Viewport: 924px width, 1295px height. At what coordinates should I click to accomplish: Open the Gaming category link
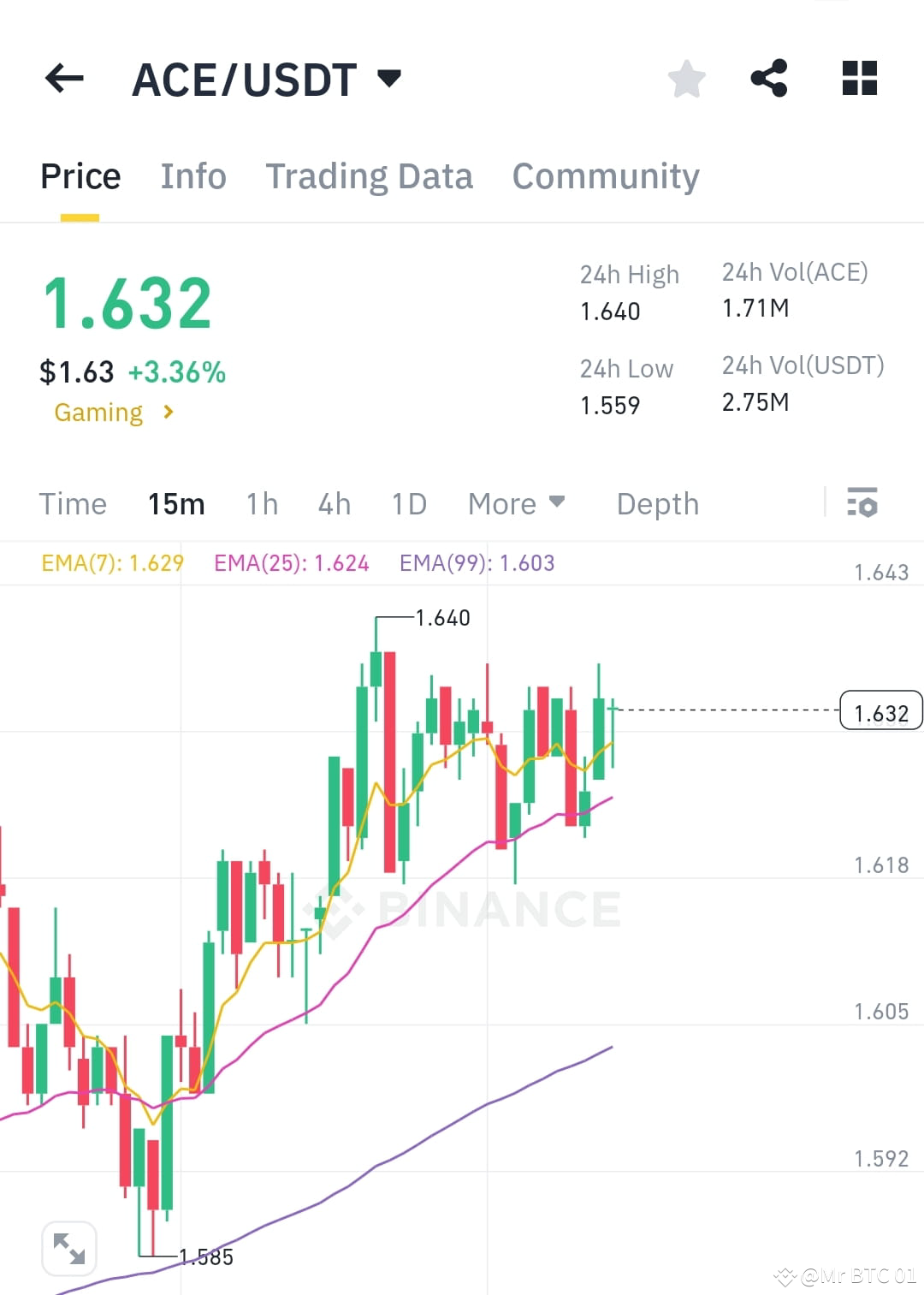pyautogui.click(x=111, y=413)
